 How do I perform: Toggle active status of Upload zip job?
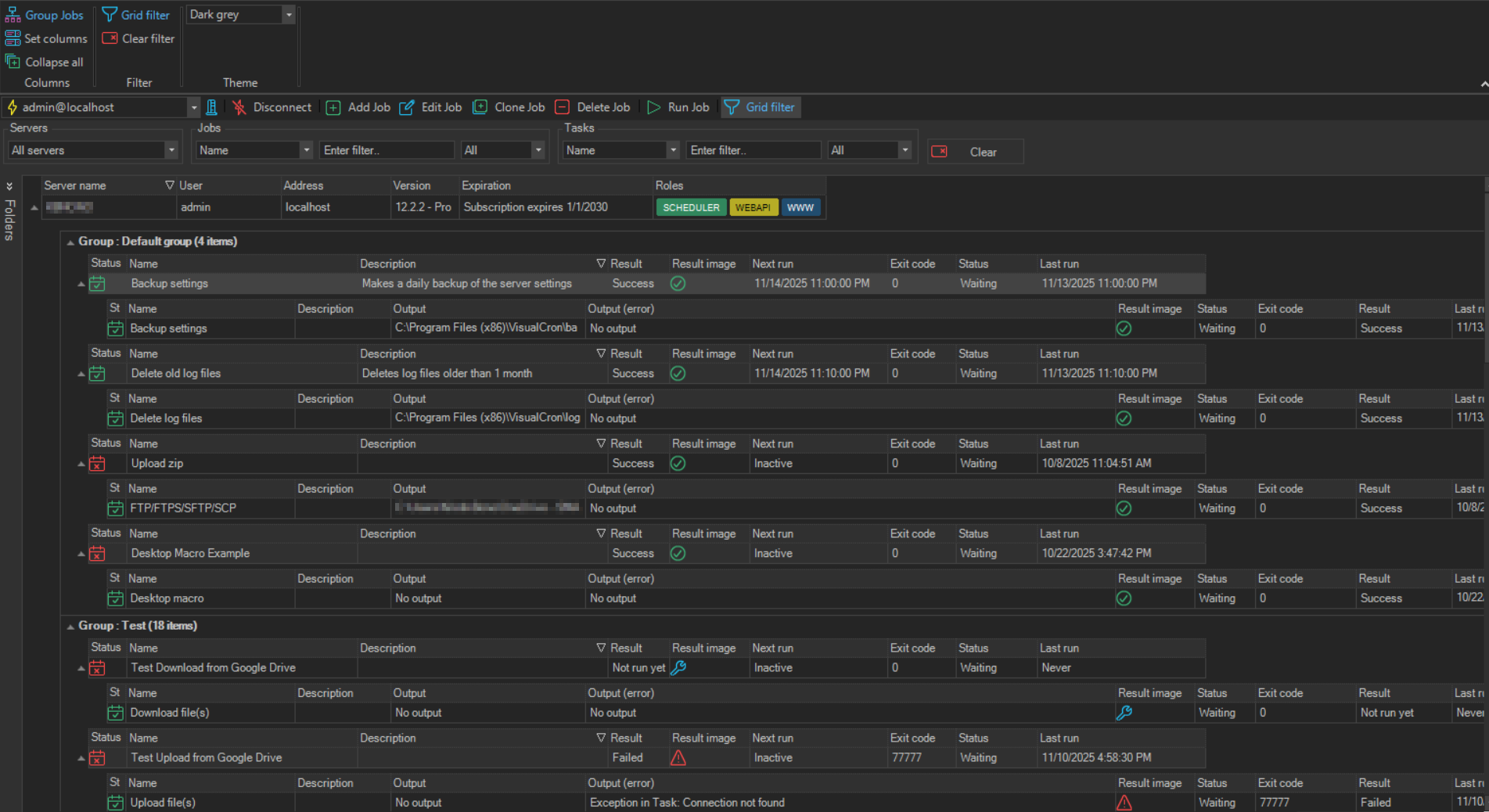click(97, 464)
